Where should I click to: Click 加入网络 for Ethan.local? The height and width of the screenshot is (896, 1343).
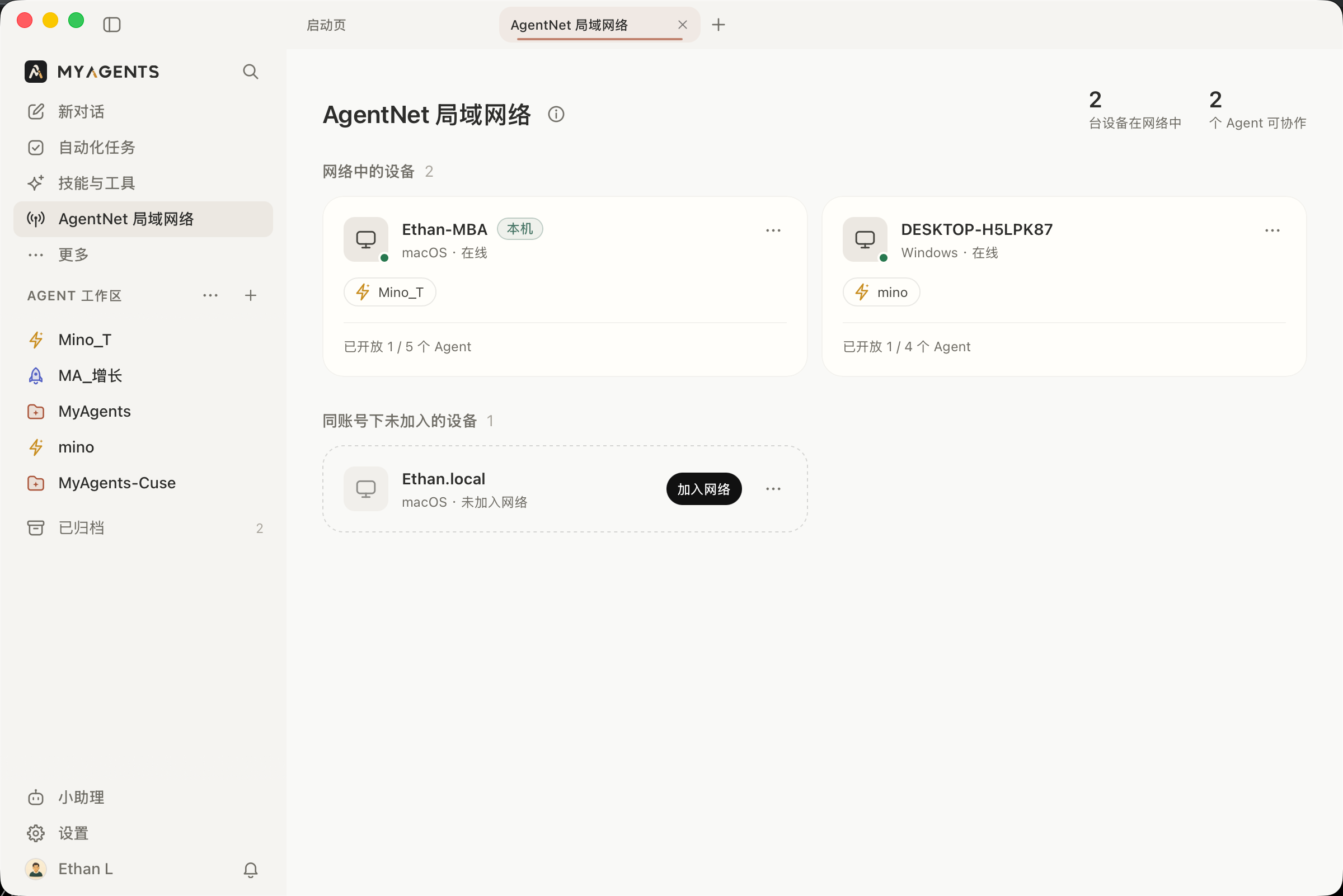tap(704, 489)
